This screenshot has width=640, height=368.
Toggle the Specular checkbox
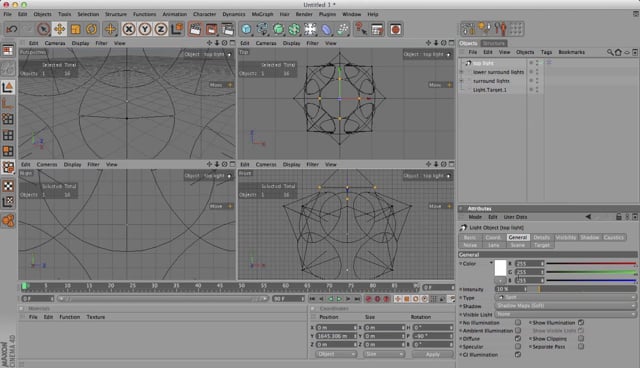(x=518, y=346)
